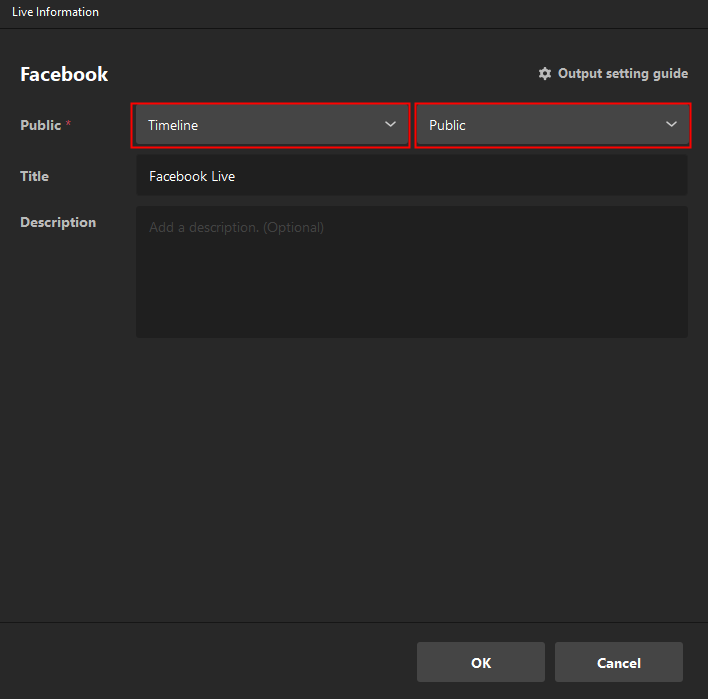Screen dimensions: 708x699
Task: Click the "Add a description" placeholder text
Action: pos(236,228)
